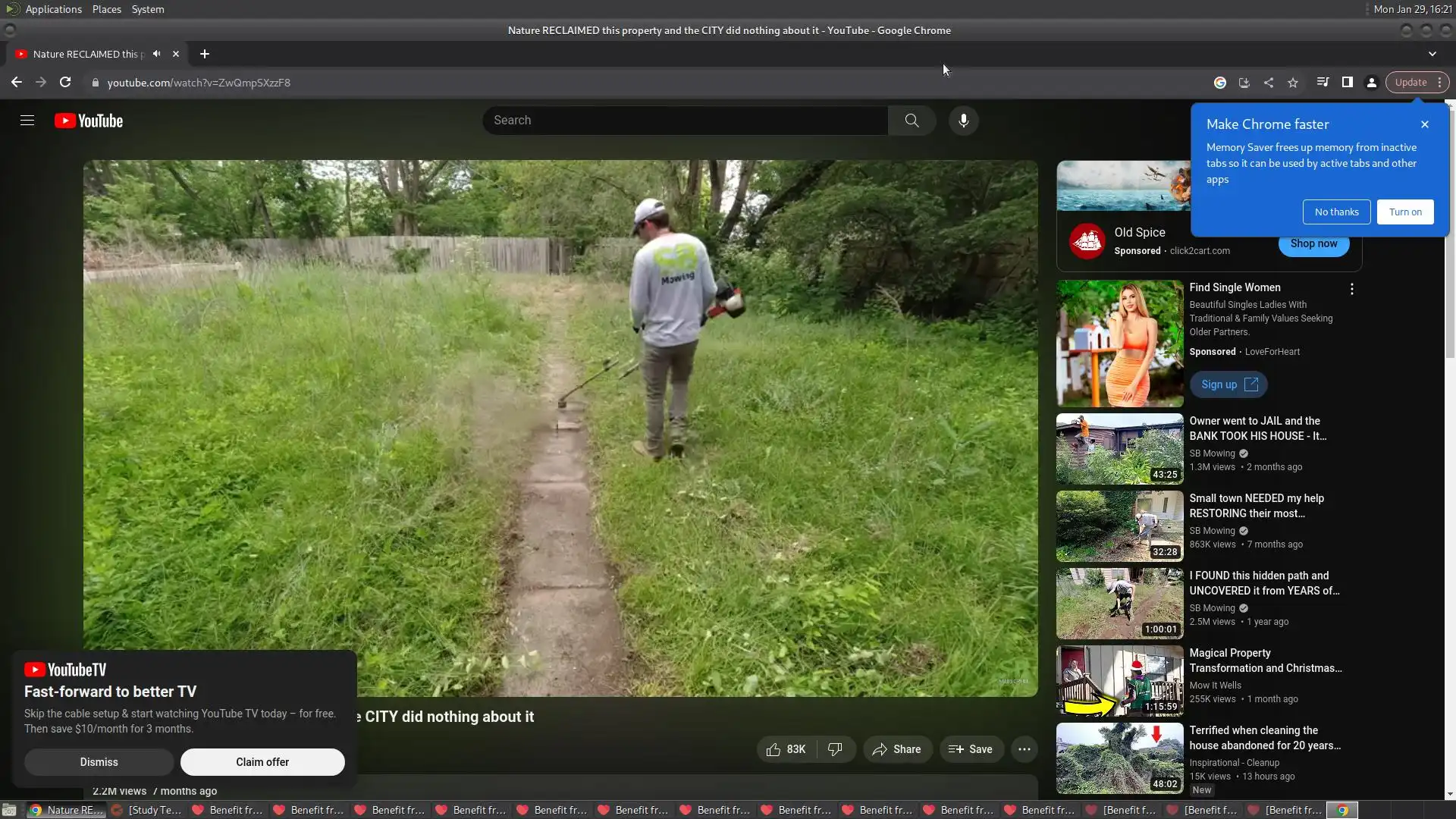
Task: Open more actions ellipsis under video
Action: (x=1024, y=749)
